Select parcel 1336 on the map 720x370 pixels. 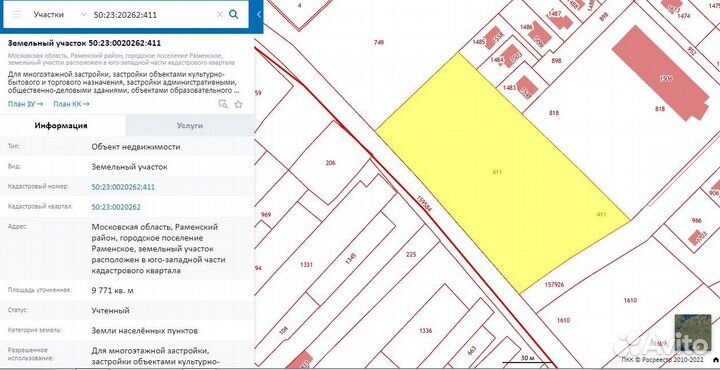click(x=426, y=331)
